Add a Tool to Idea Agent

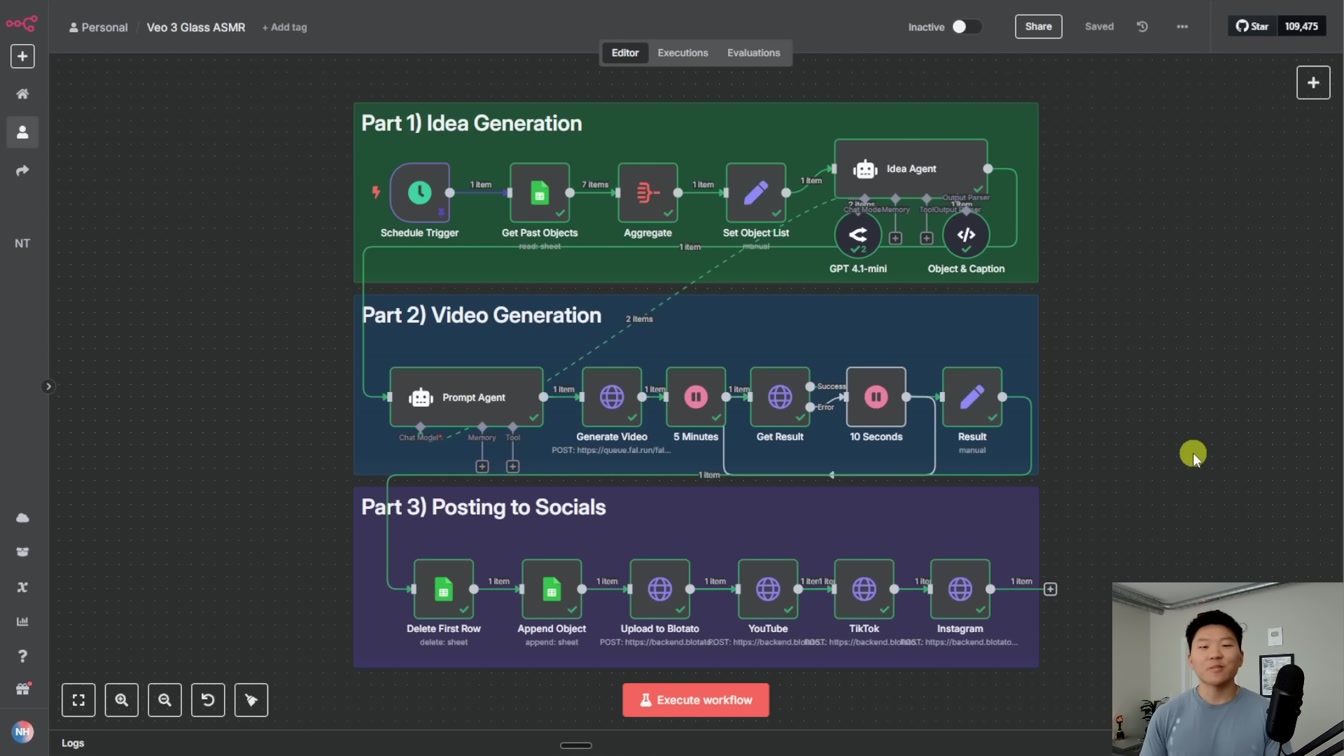click(x=926, y=238)
